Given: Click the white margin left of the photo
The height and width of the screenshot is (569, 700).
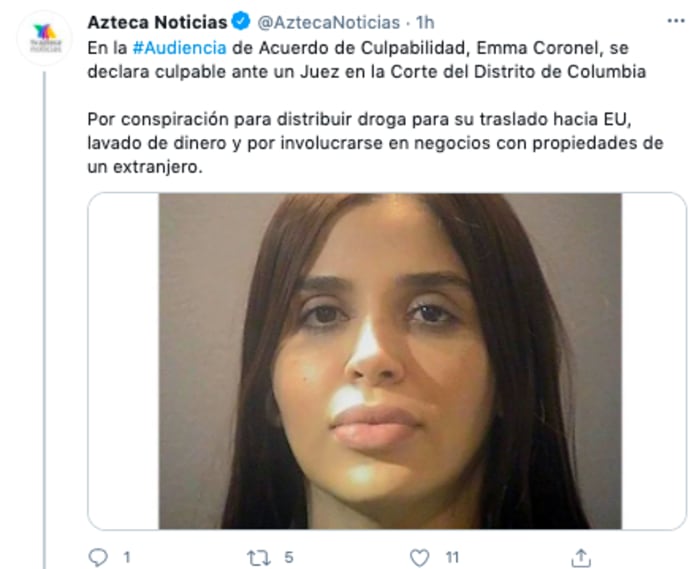Looking at the screenshot, I should [124, 361].
